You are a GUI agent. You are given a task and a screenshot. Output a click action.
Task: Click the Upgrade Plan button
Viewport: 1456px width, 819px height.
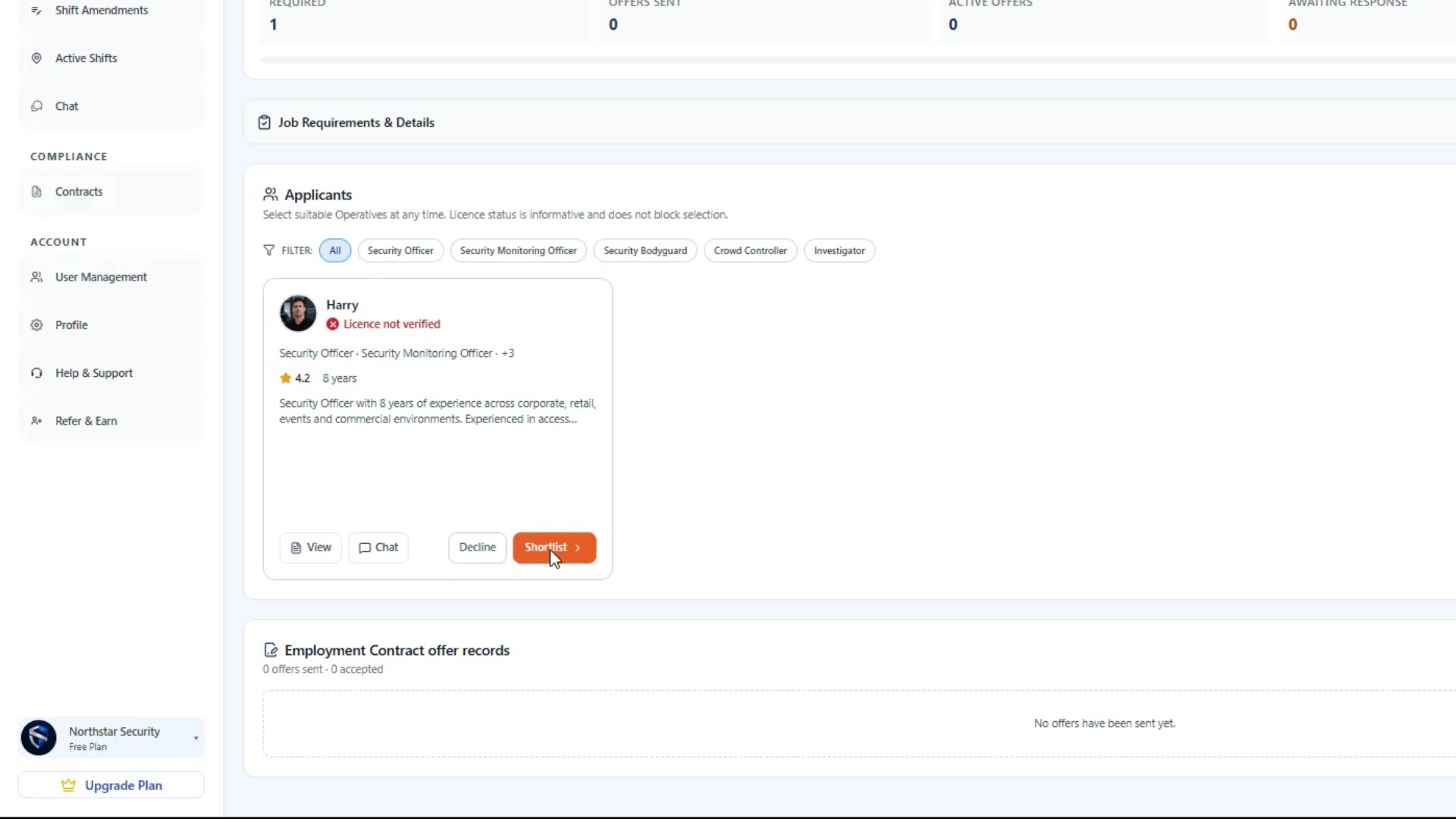[x=111, y=786]
